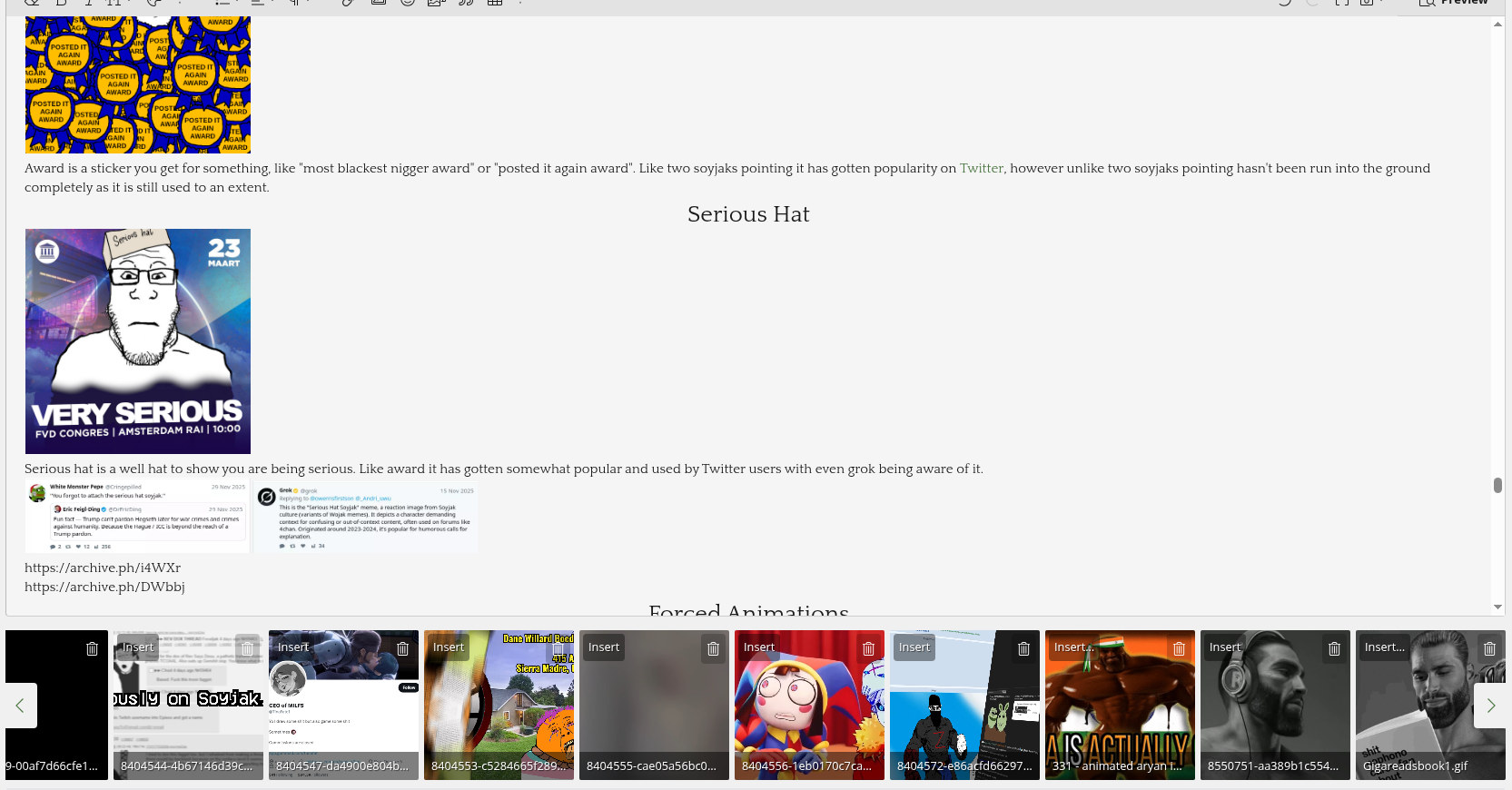Delete the 8404556-1eb0170c7ca attachment
The image size is (1512, 790).
point(868,648)
